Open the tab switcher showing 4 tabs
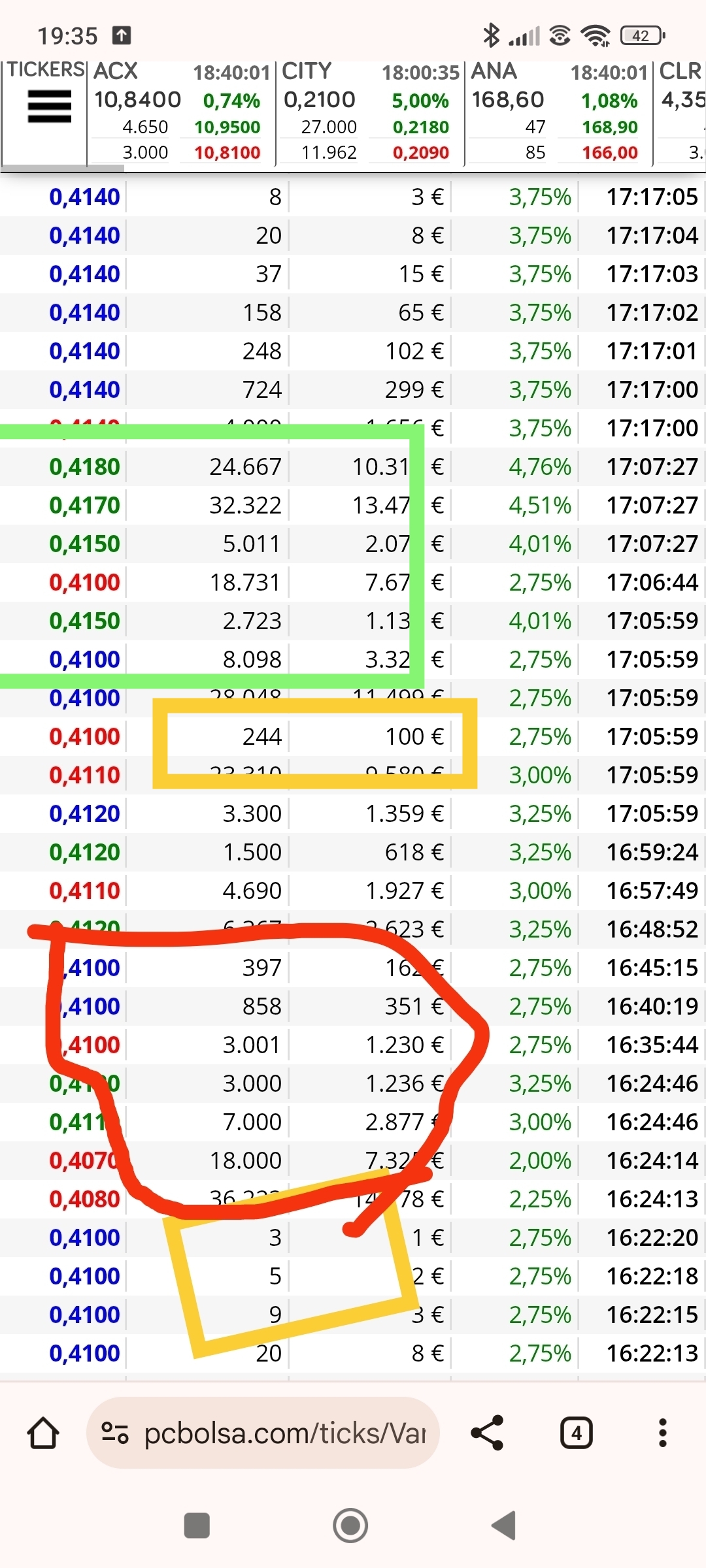The height and width of the screenshot is (1568, 706). pos(577,1433)
